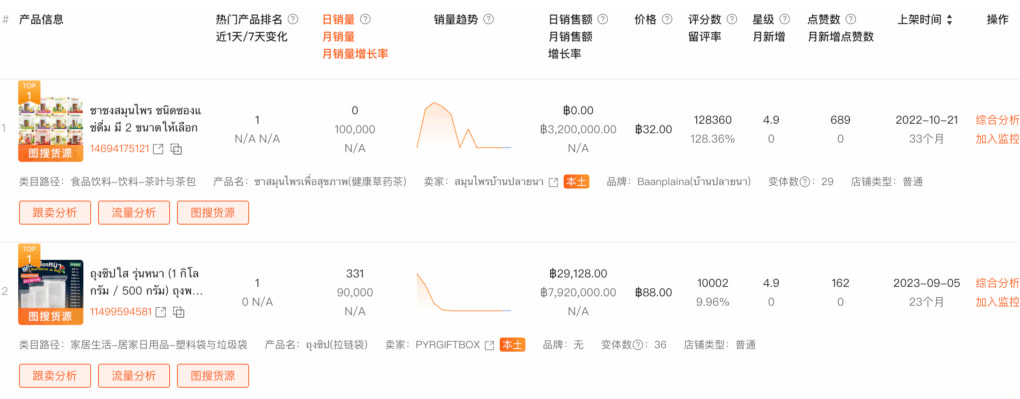
Task: Open help icon next to 销量趋势
Action: (488, 20)
